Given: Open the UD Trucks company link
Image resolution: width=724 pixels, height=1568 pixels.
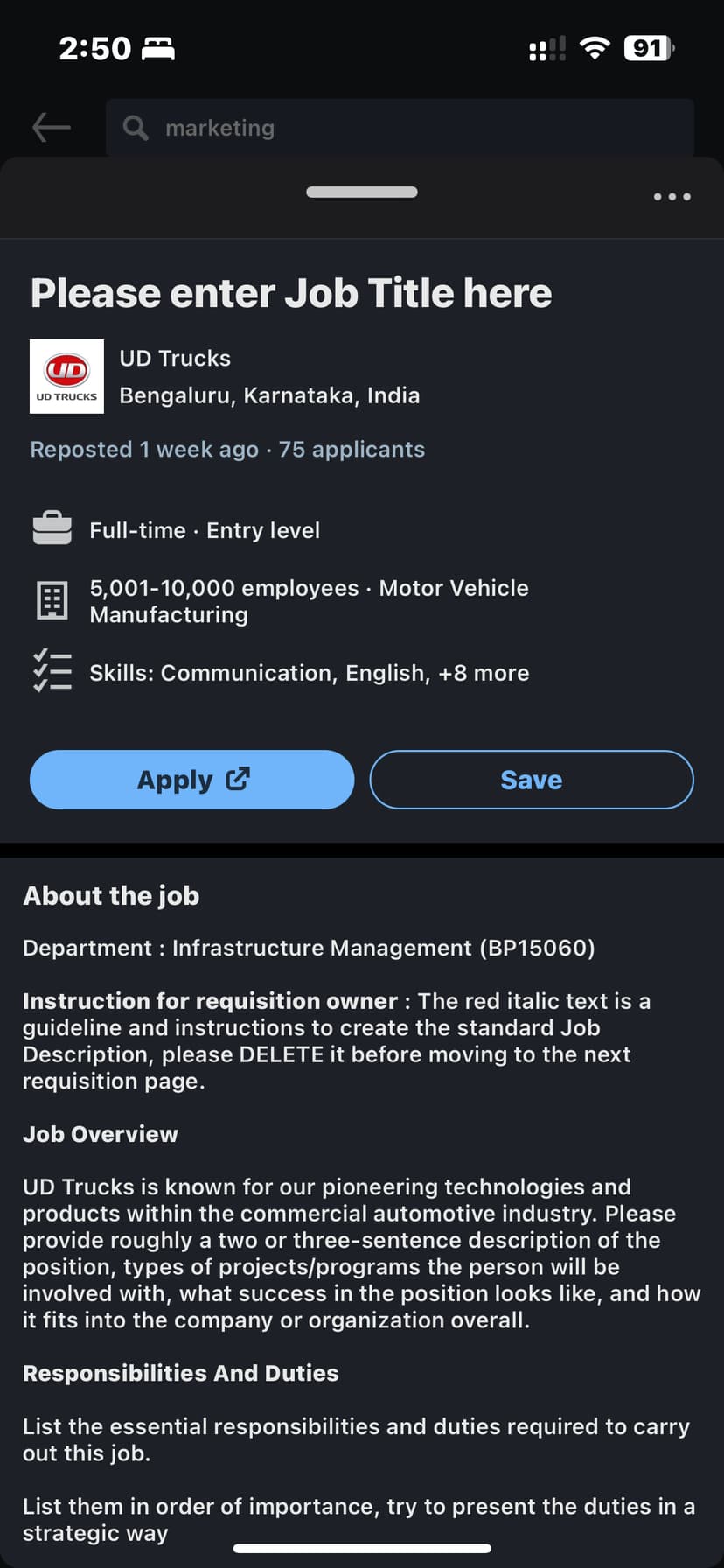Looking at the screenshot, I should [x=175, y=358].
